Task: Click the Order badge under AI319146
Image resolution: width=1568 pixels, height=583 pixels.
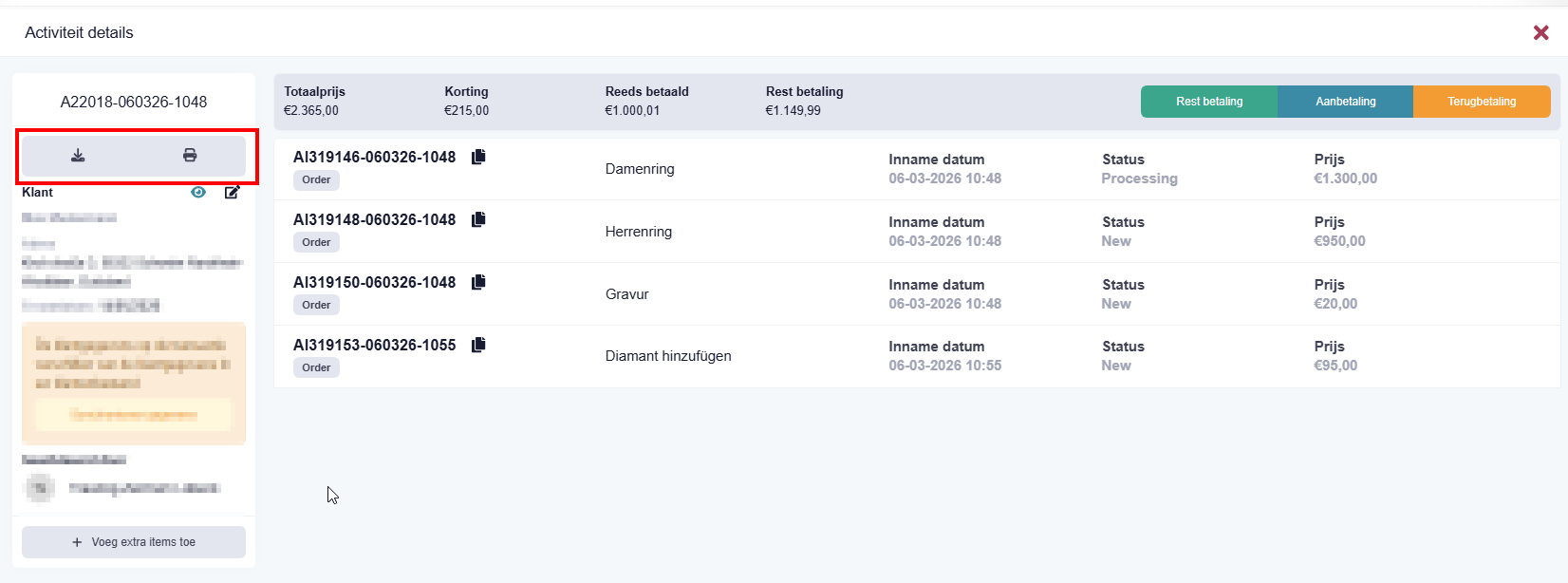Action: click(x=316, y=179)
